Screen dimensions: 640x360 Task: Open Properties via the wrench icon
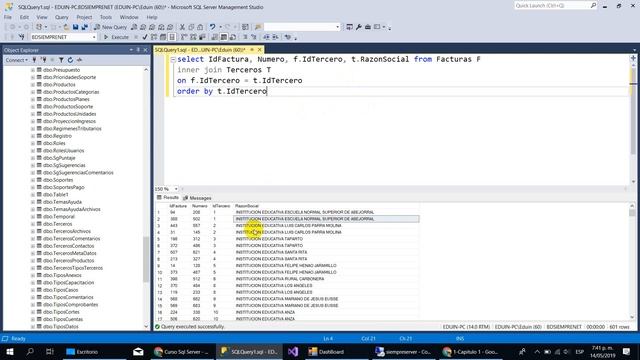pyautogui.click(x=358, y=27)
